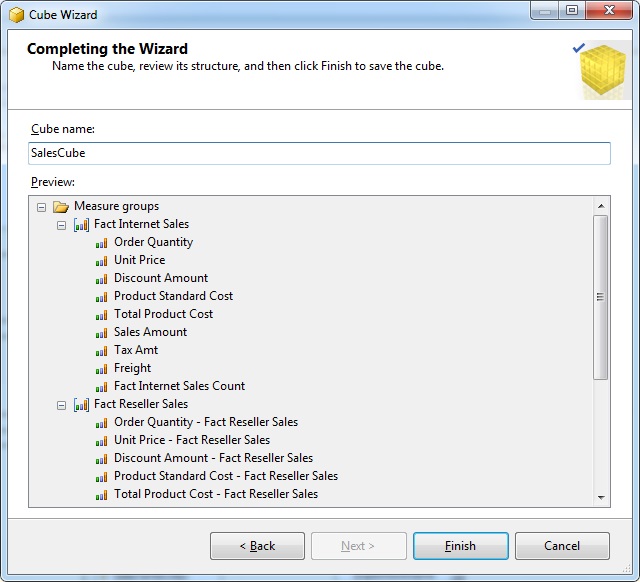Viewport: 640px width, 582px height.
Task: Click the 'Preview:' label
Action: click(x=53, y=182)
